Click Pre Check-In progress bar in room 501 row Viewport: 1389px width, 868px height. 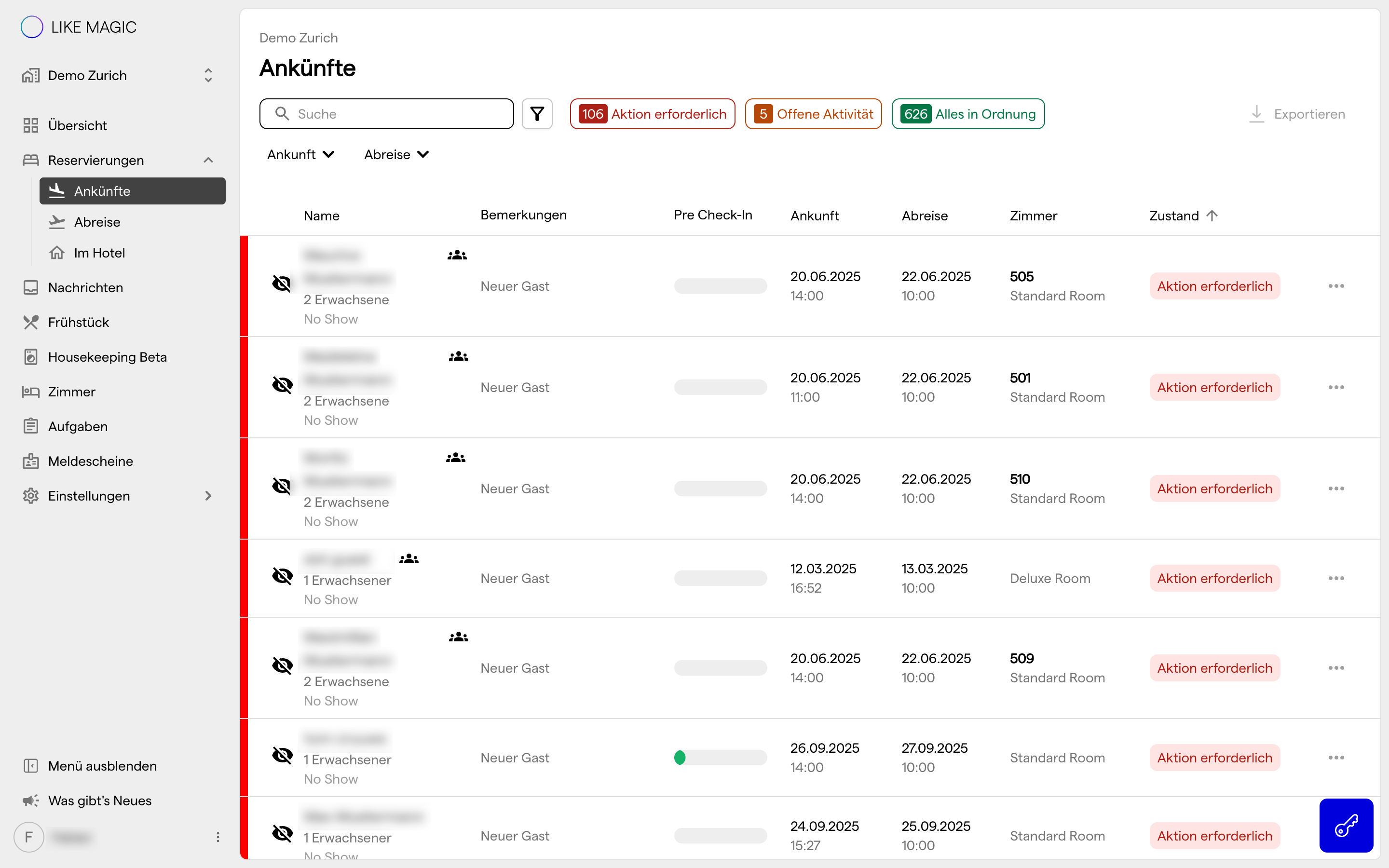point(721,387)
